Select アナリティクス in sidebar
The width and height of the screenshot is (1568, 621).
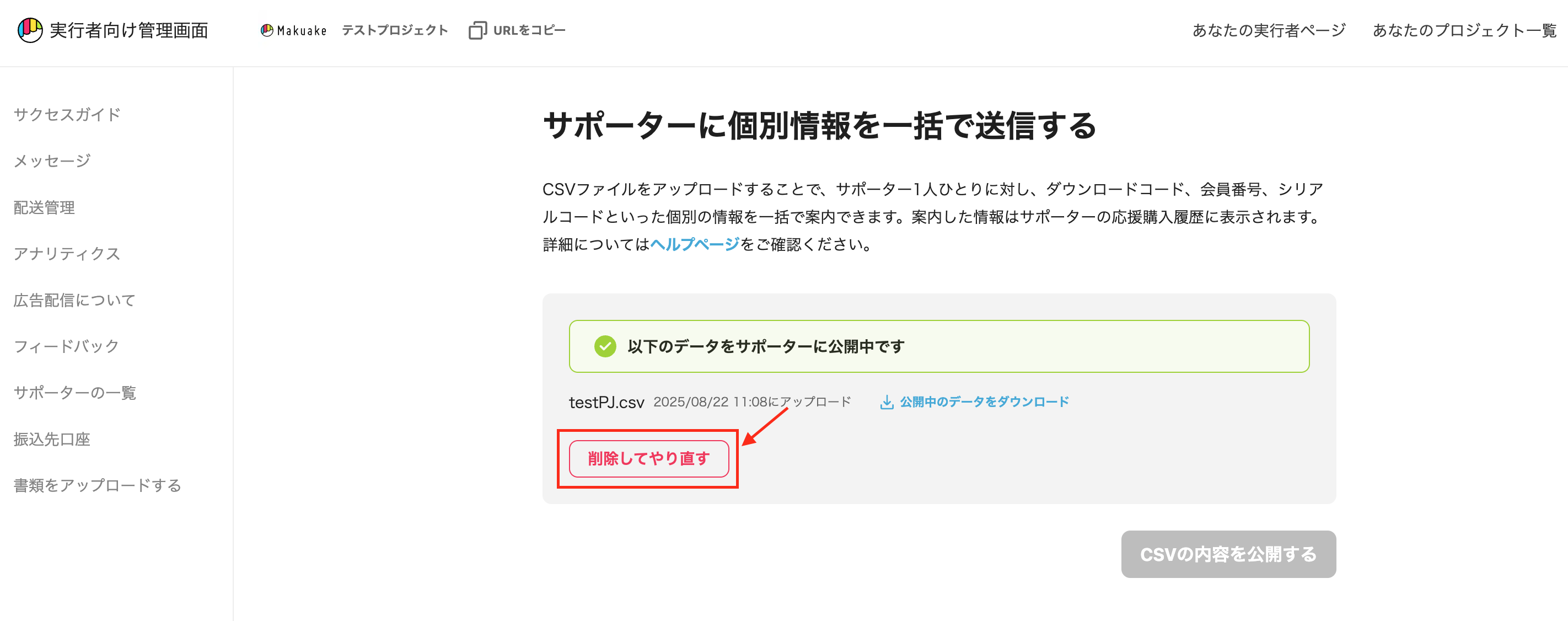click(67, 253)
